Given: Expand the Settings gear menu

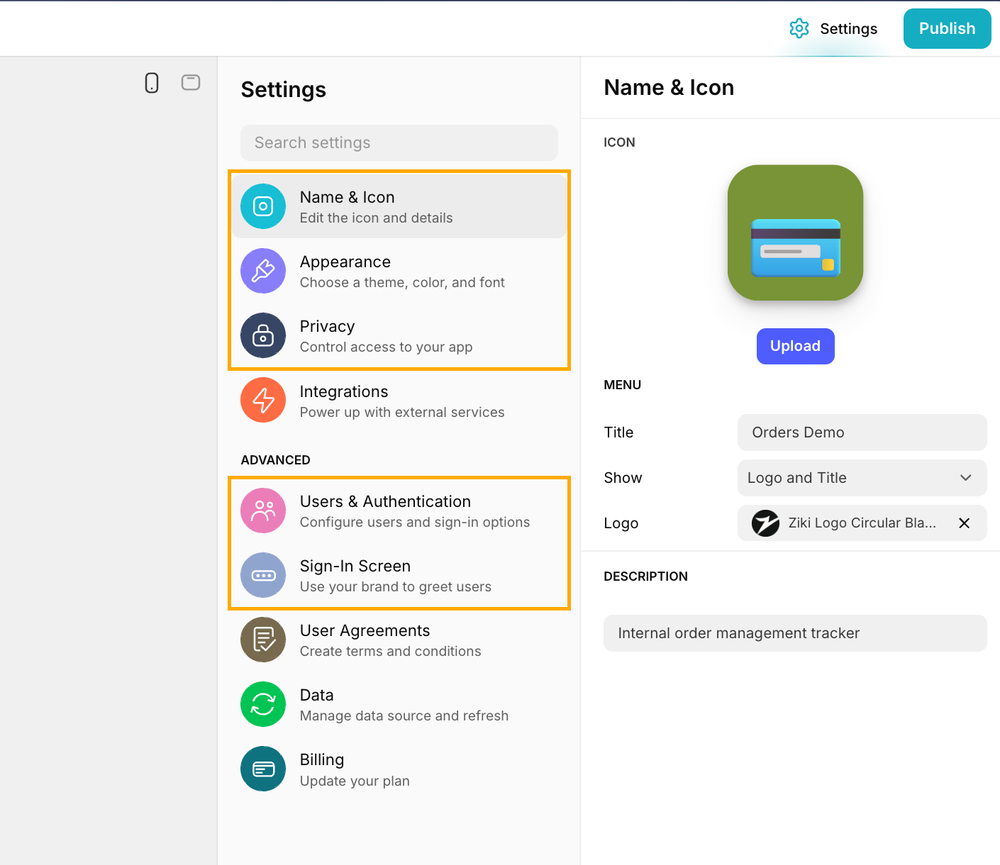Looking at the screenshot, I should (x=799, y=28).
